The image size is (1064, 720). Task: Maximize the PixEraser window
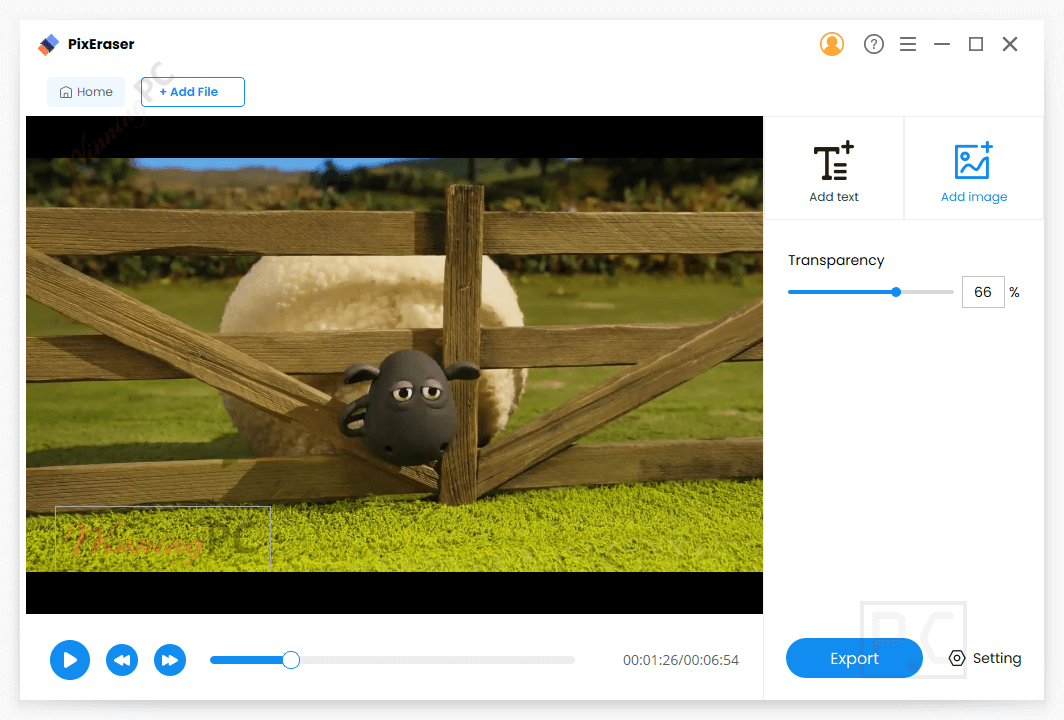pyautogui.click(x=976, y=44)
